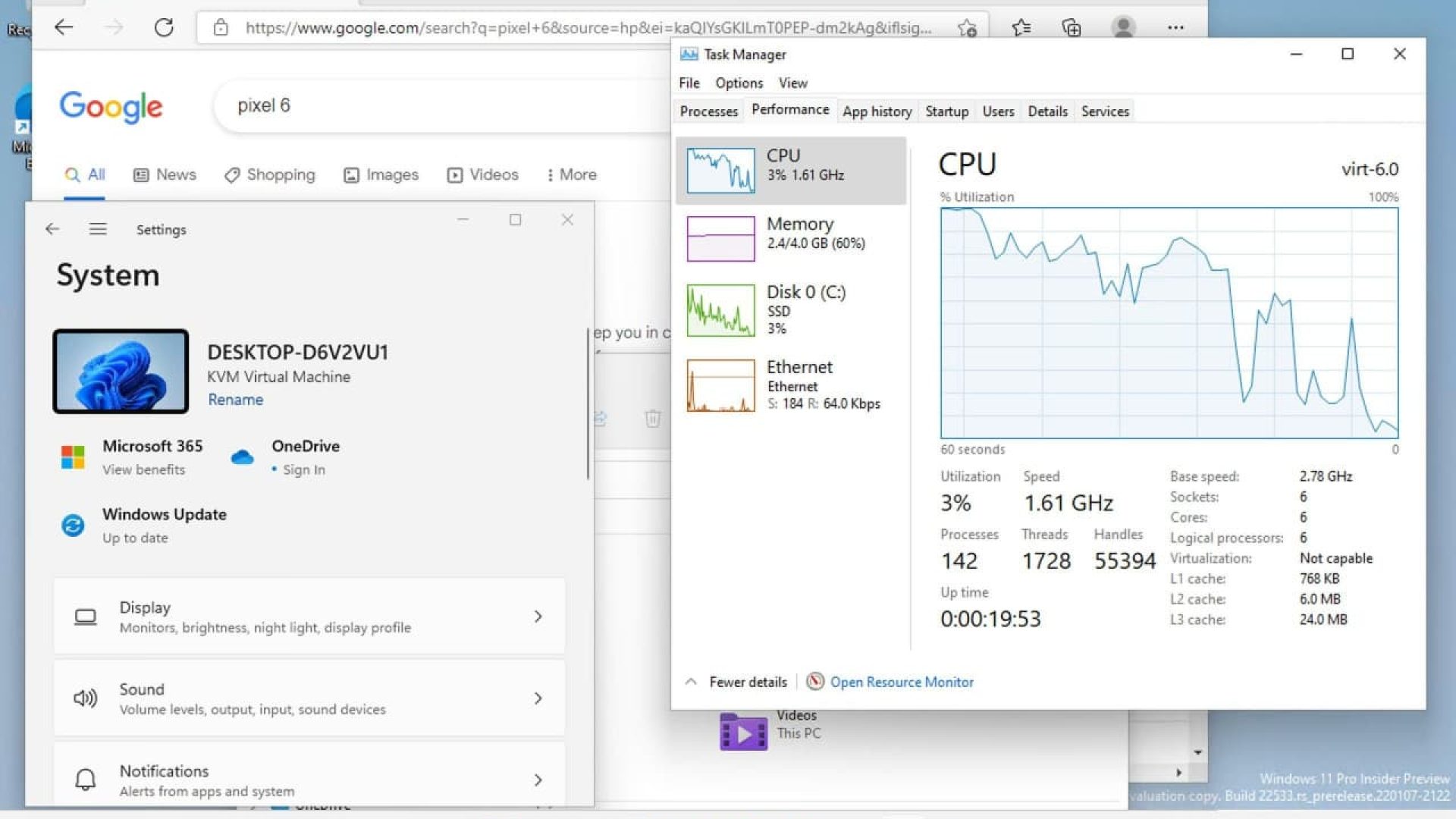Viewport: 1456px width, 819px height.
Task: Select the Google Images tab
Action: tap(381, 175)
